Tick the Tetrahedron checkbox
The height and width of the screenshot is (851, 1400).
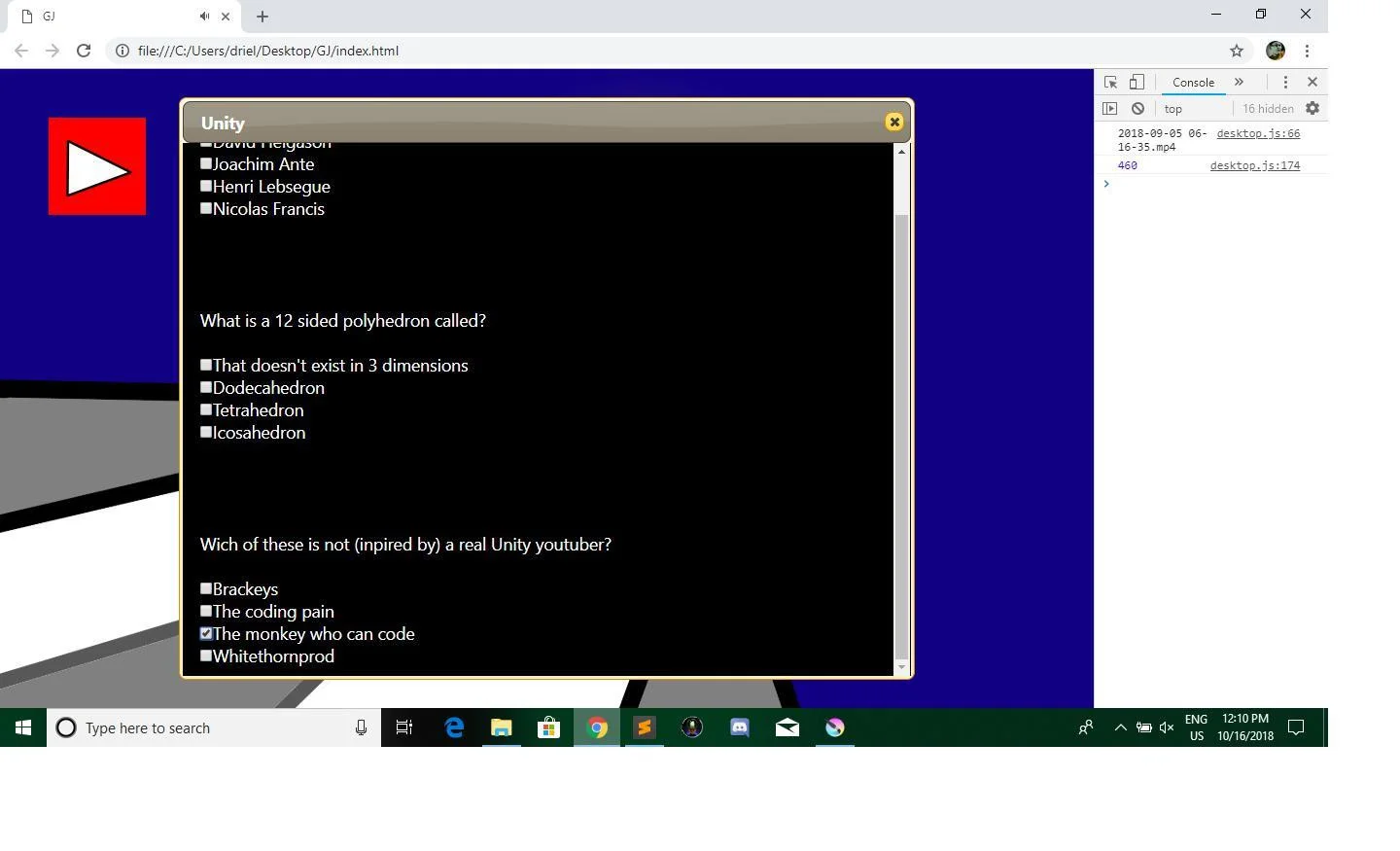coord(206,409)
